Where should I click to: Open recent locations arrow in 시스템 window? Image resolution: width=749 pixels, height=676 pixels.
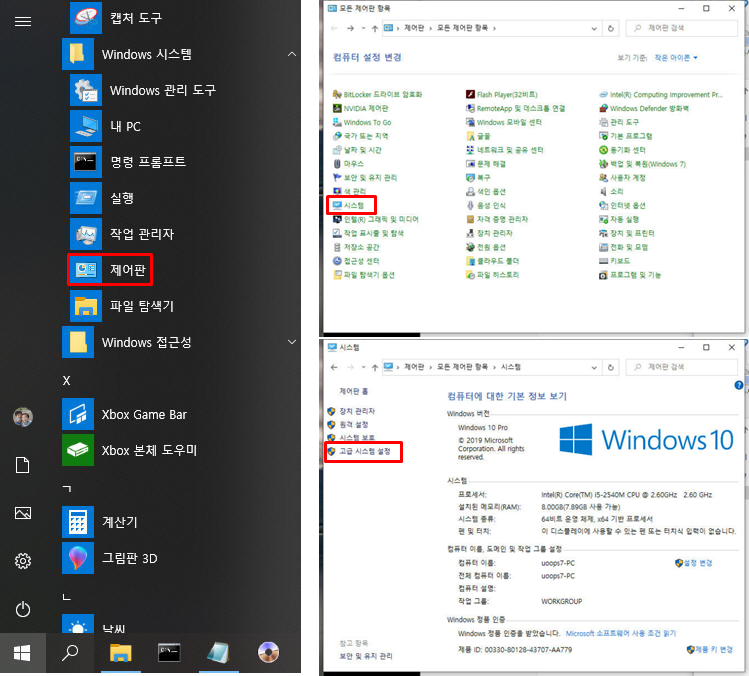[x=364, y=367]
